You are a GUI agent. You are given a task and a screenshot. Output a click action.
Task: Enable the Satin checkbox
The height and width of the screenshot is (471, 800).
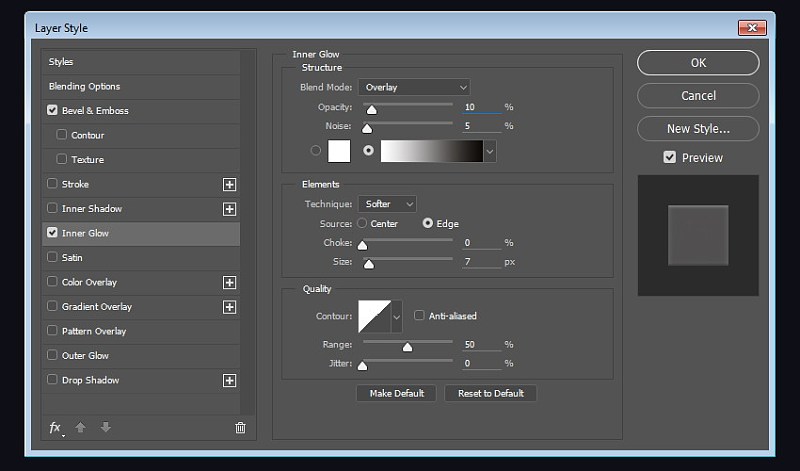point(52,257)
